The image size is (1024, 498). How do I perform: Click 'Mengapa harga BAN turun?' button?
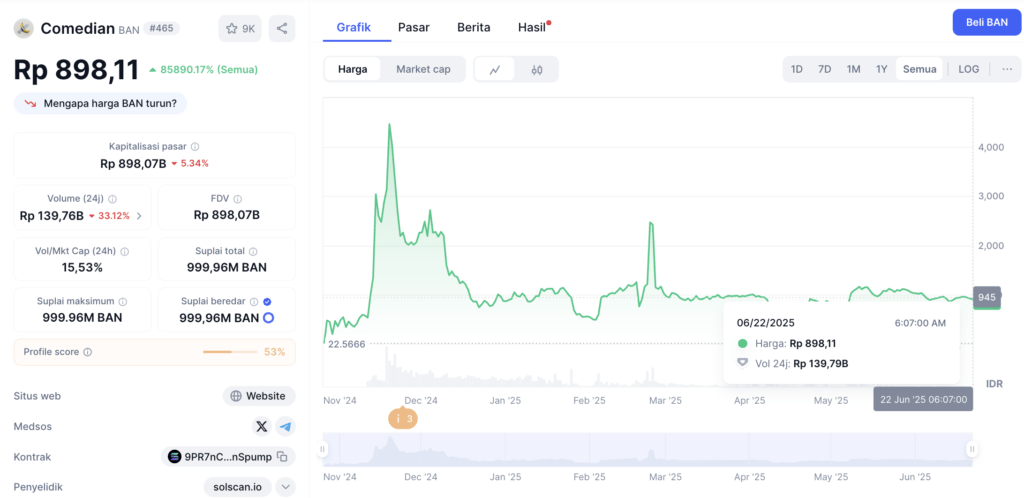100,103
